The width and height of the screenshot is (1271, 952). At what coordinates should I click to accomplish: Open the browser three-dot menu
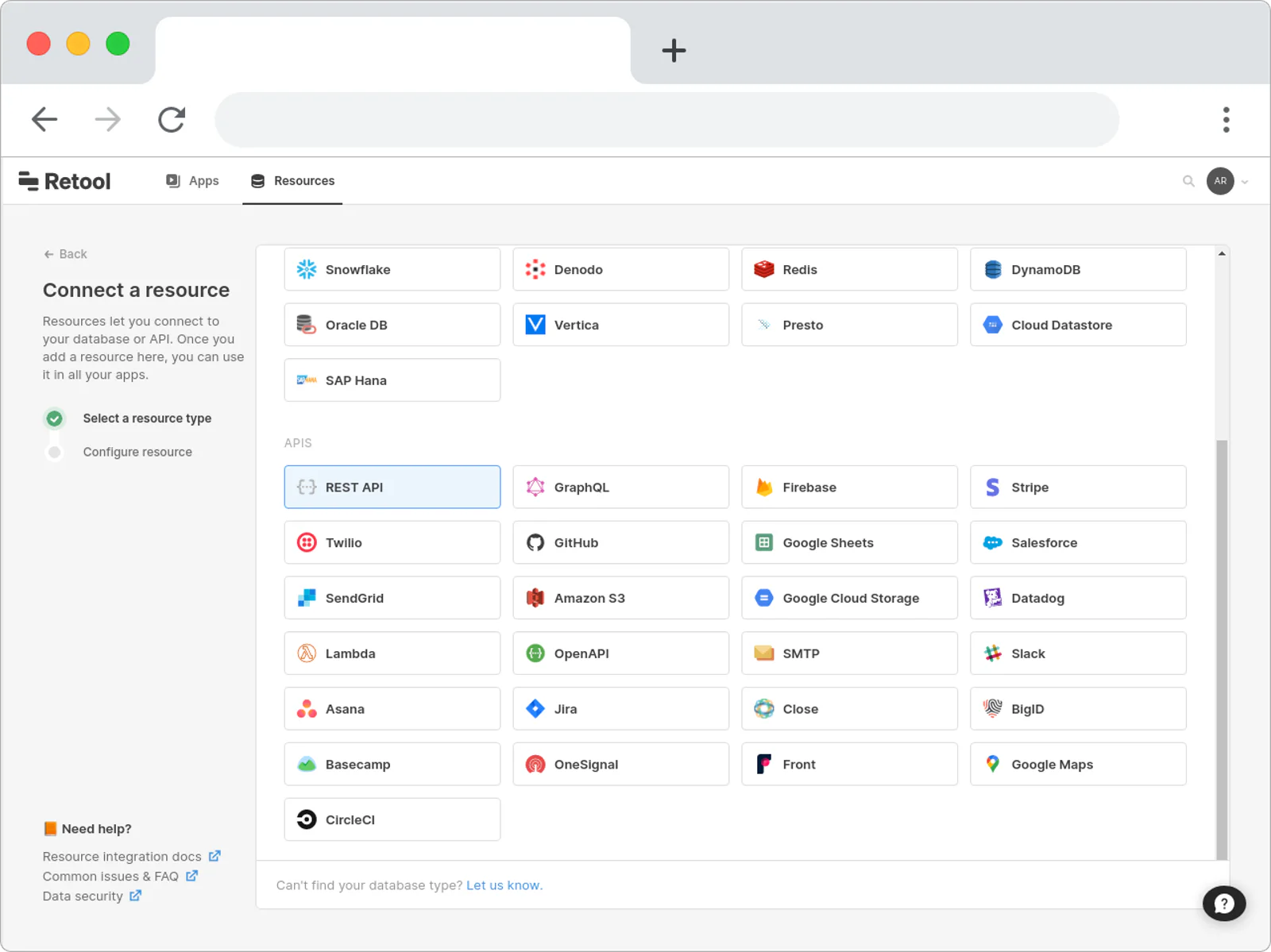[1226, 120]
